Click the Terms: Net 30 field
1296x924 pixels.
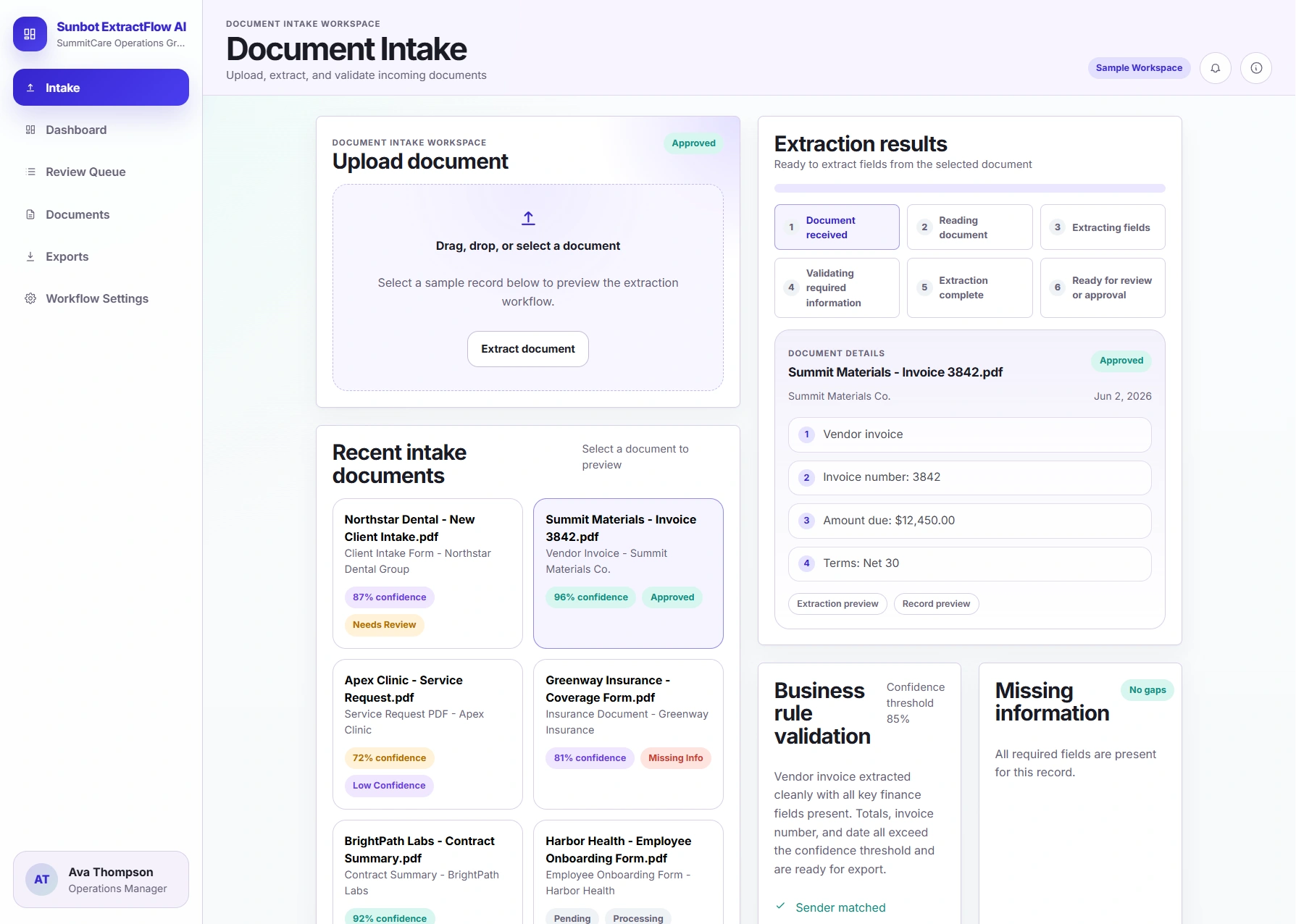(969, 563)
